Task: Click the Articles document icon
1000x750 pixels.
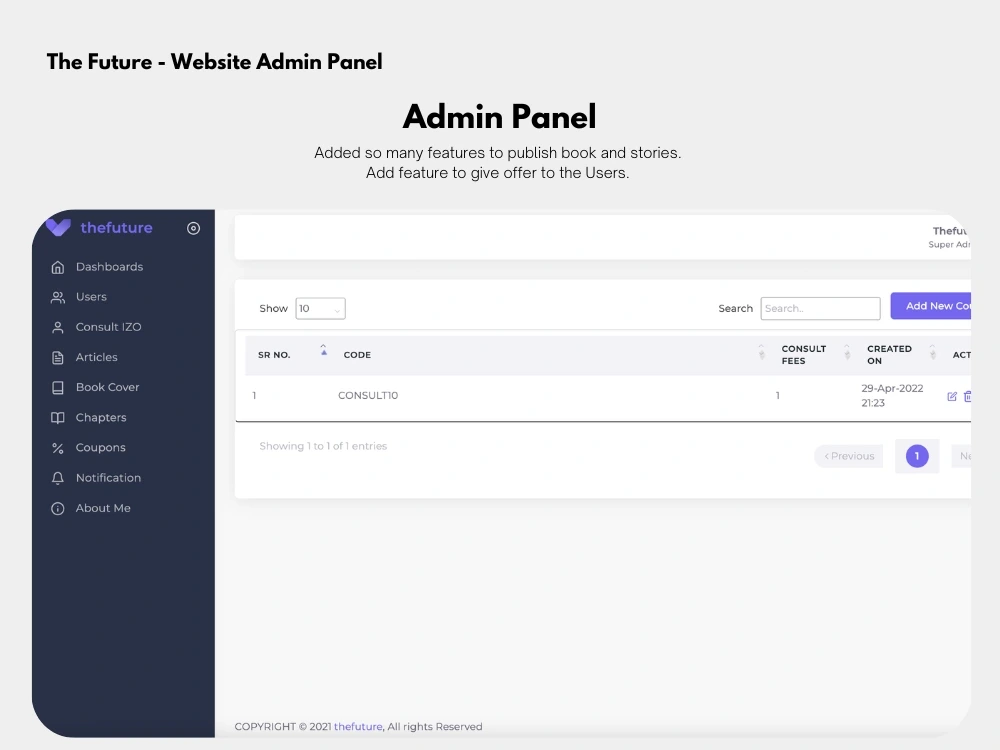Action: tap(57, 358)
